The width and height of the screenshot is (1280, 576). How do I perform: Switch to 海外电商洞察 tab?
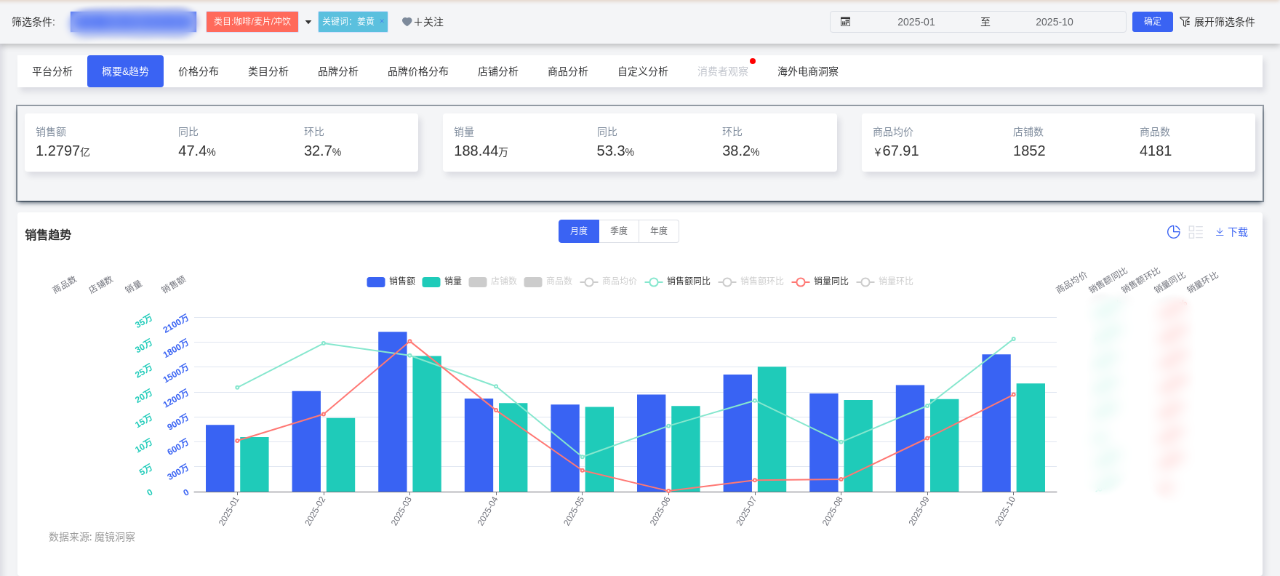(x=808, y=72)
